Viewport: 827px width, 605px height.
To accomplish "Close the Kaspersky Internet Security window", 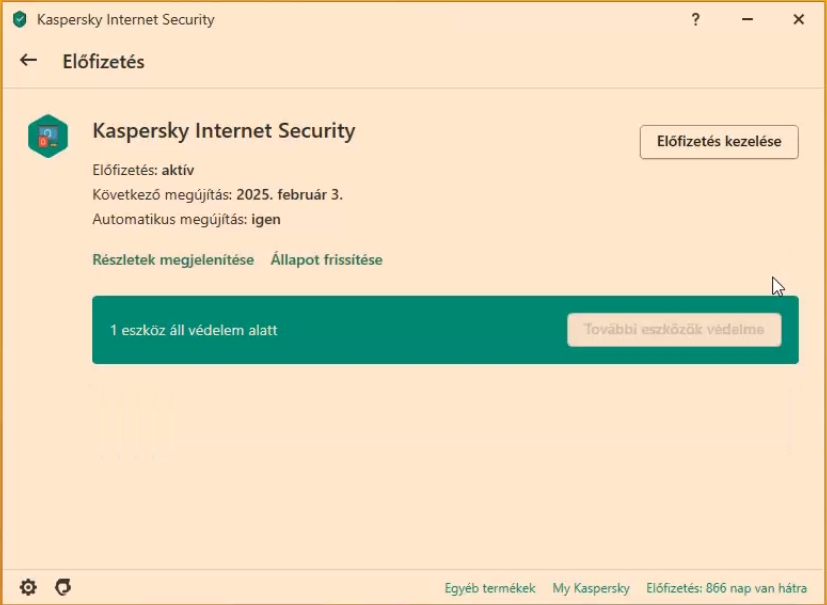I will pyautogui.click(x=798, y=19).
